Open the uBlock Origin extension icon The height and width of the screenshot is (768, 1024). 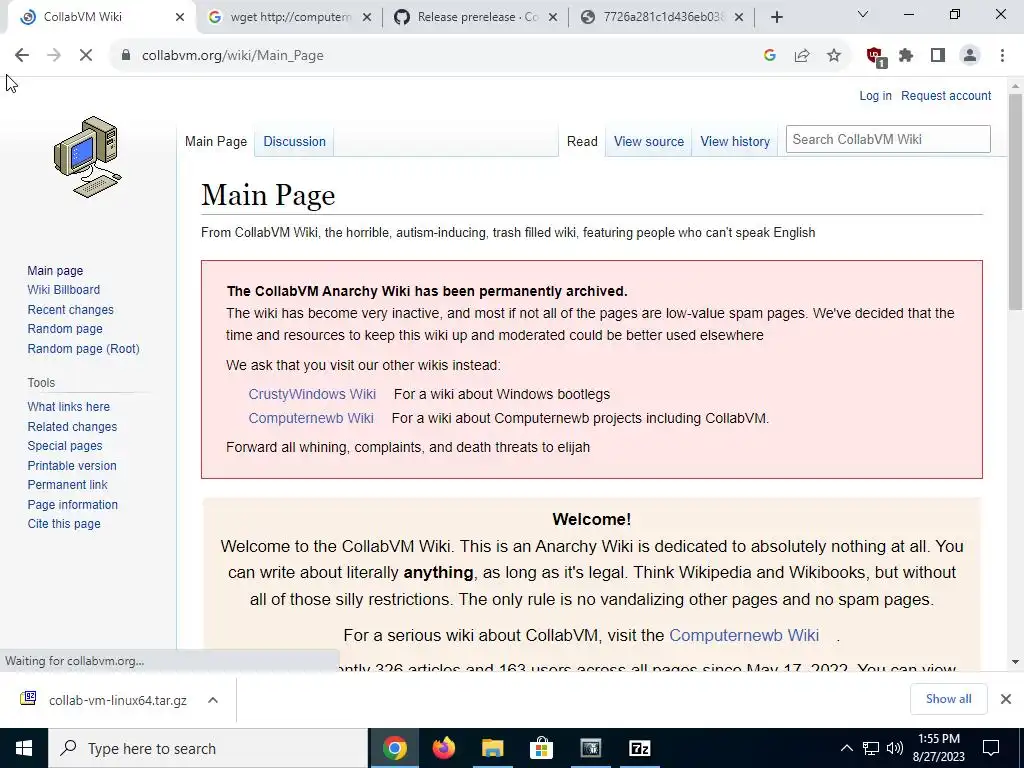tap(875, 57)
